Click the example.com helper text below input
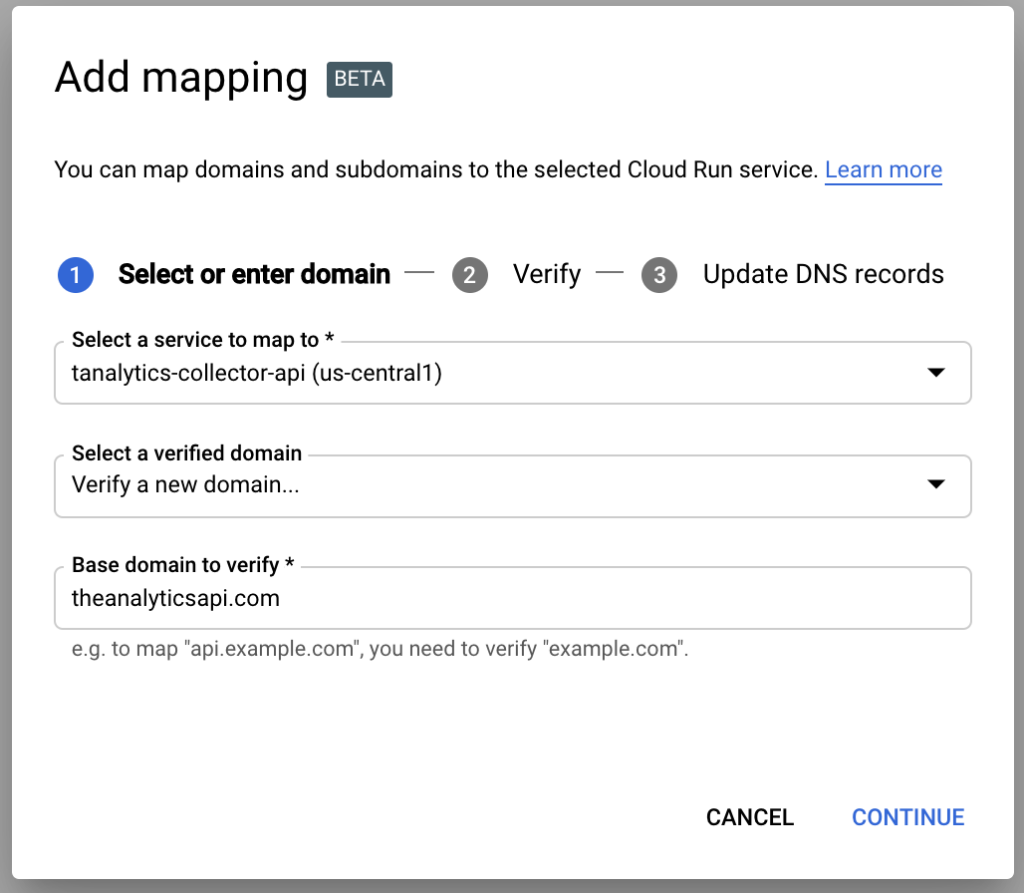The width and height of the screenshot is (1024, 893). pyautogui.click(x=380, y=649)
